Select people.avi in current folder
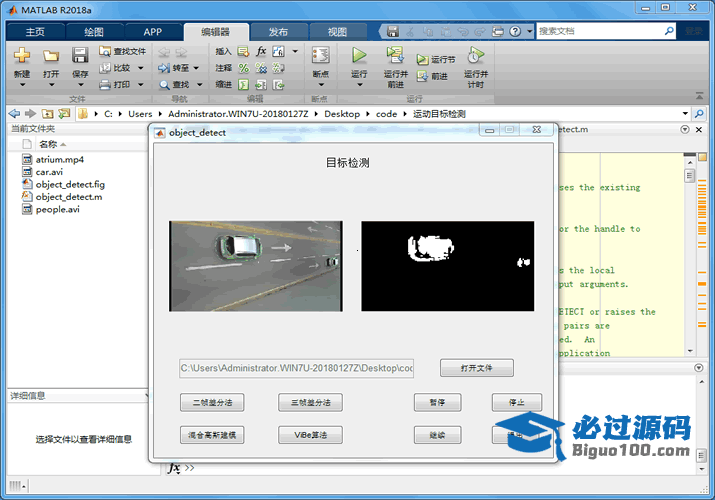The height and width of the screenshot is (500, 715). (57, 209)
